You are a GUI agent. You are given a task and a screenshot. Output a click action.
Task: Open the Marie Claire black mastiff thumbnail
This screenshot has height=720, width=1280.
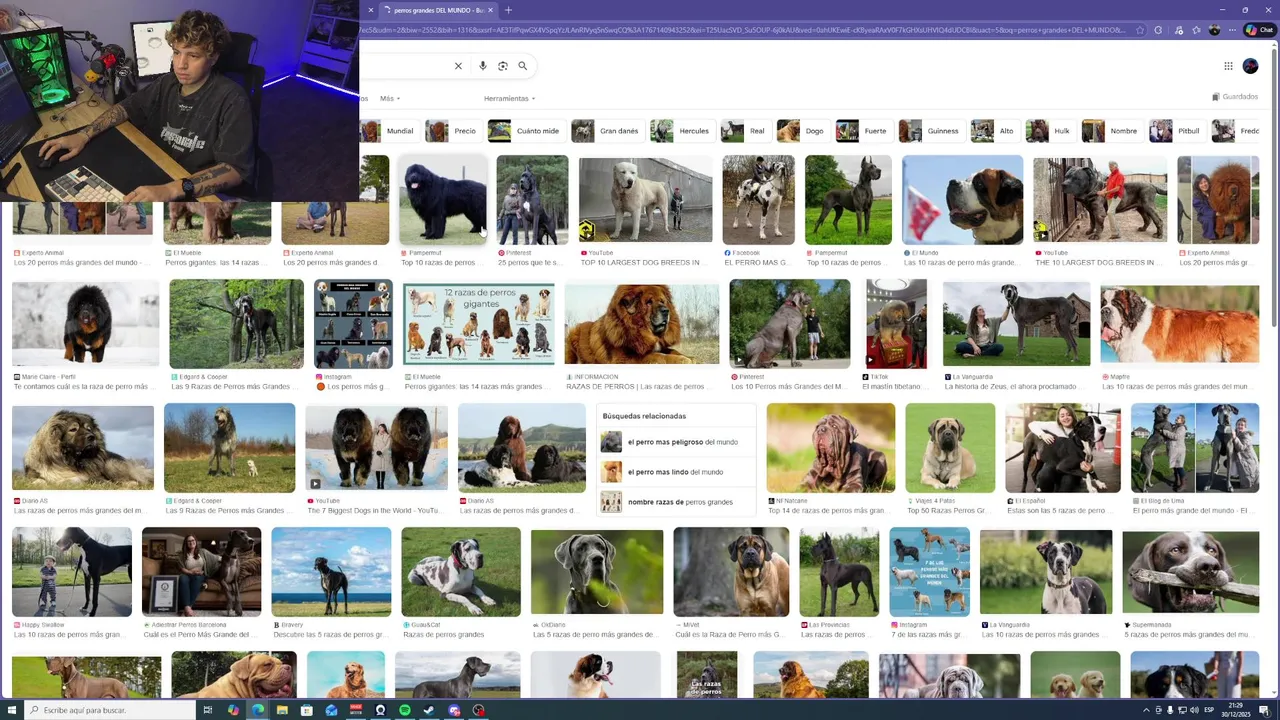pyautogui.click(x=85, y=324)
